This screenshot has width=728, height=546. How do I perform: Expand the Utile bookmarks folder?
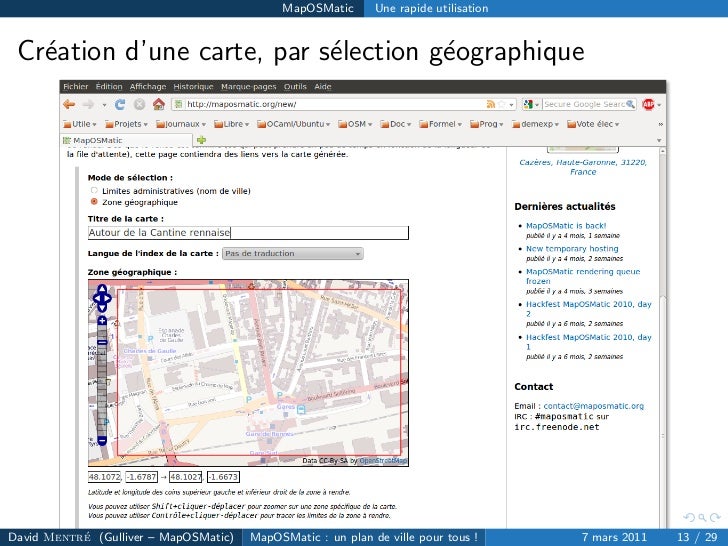(x=79, y=124)
